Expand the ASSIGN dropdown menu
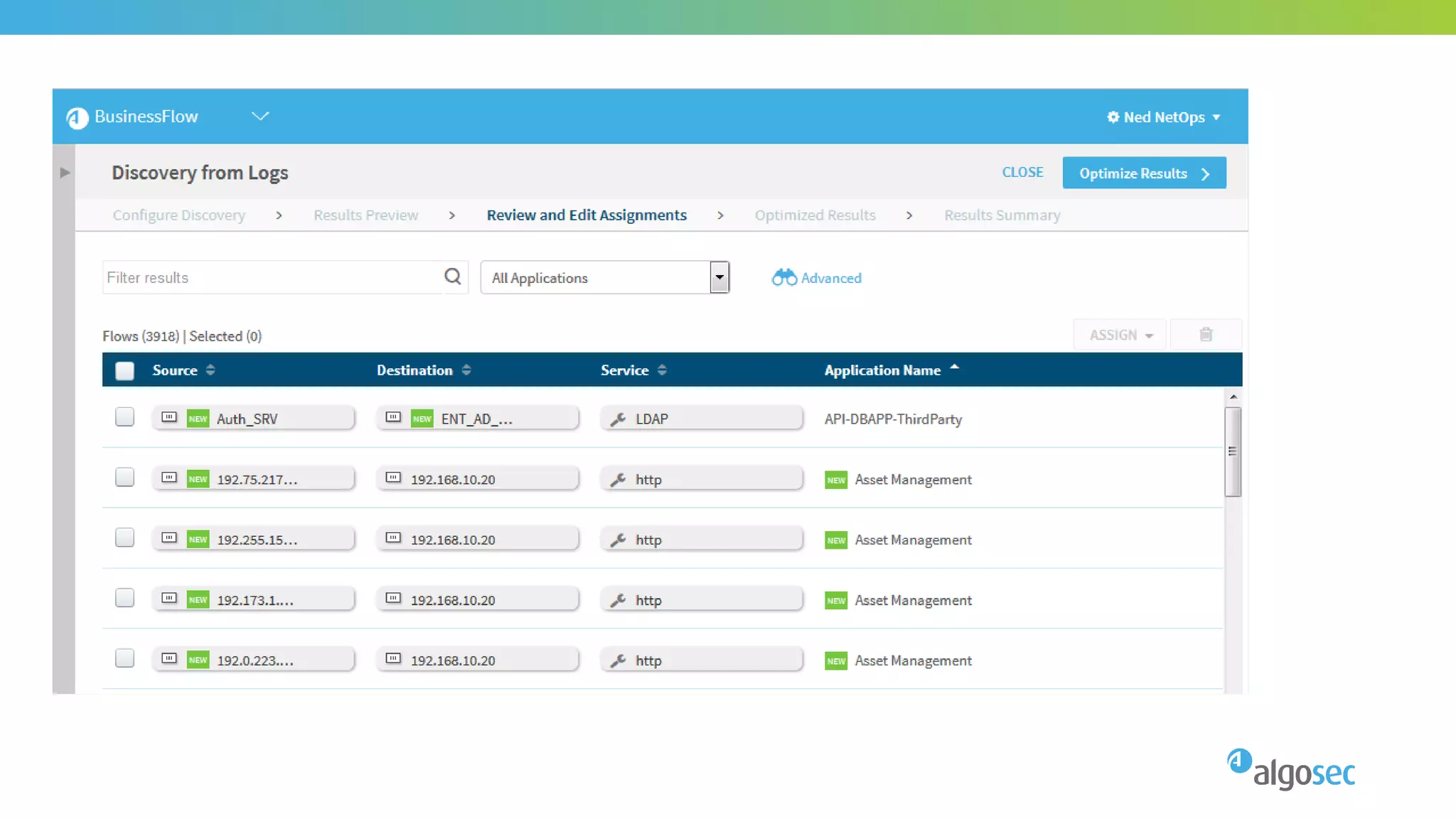Screen dimensions: 1456x819 pos(1120,335)
